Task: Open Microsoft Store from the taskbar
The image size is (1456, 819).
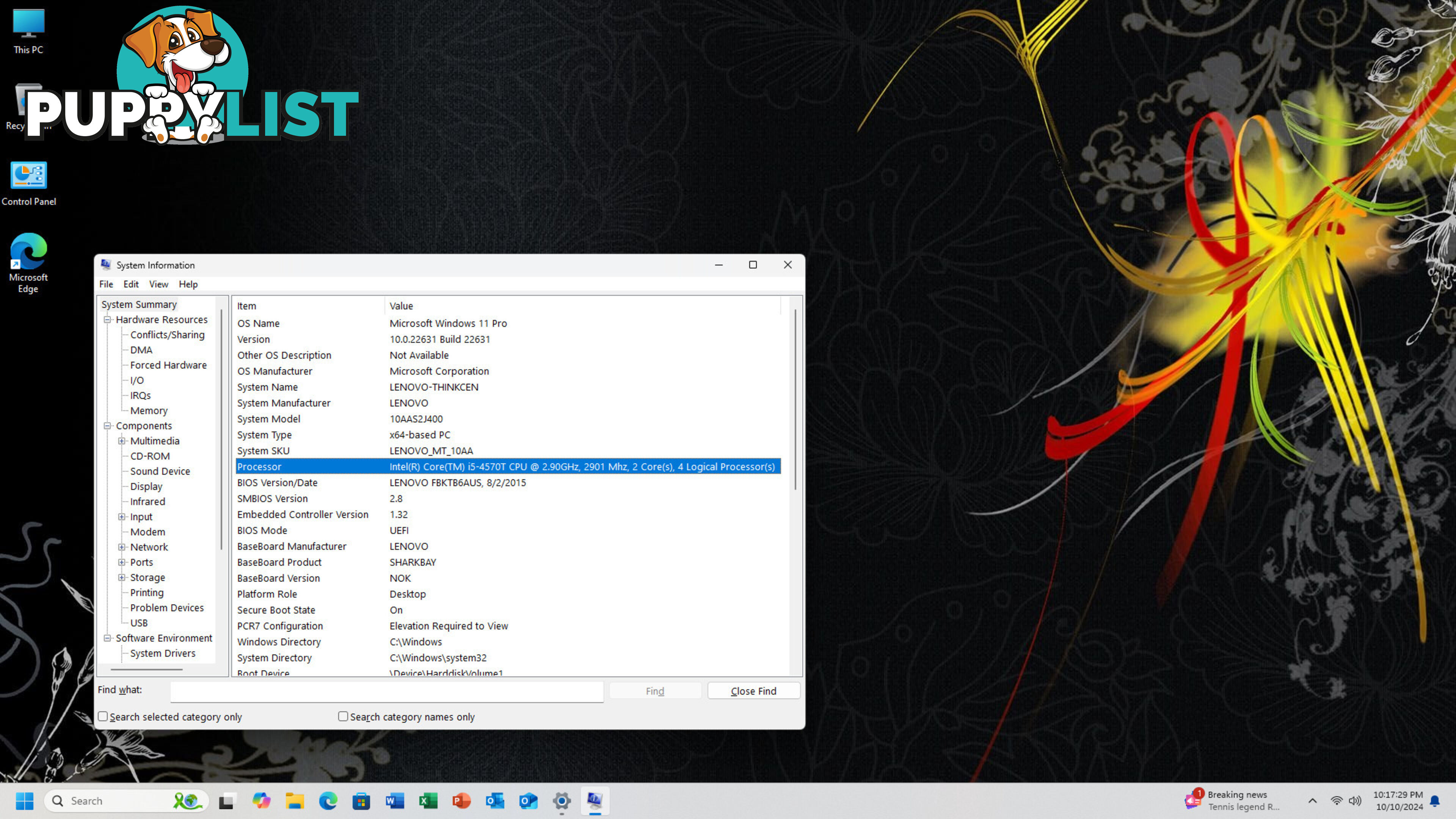Action: (x=361, y=800)
